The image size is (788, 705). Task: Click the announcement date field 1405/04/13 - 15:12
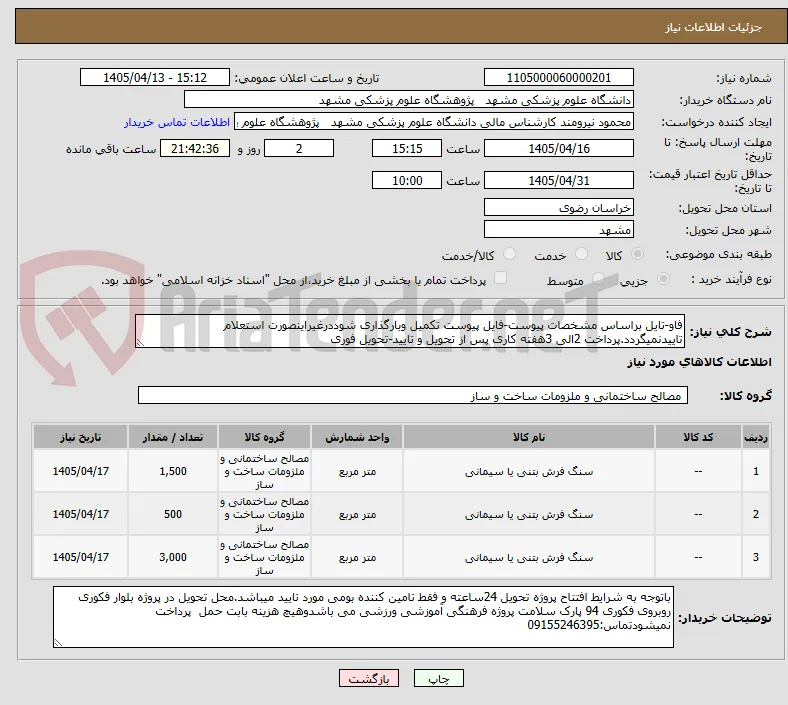click(155, 77)
